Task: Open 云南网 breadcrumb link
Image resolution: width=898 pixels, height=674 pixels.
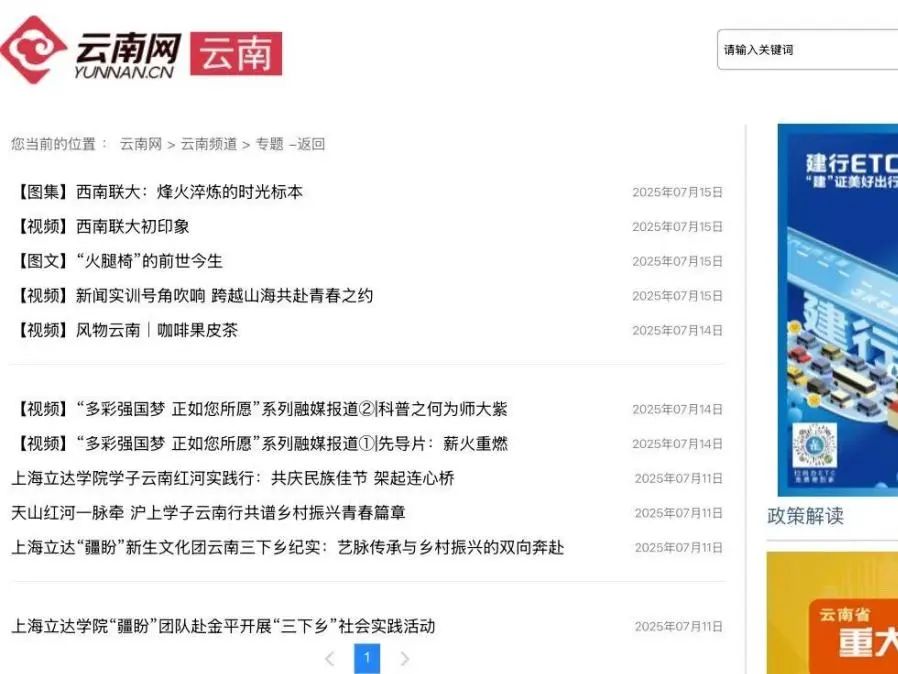Action: tap(141, 144)
